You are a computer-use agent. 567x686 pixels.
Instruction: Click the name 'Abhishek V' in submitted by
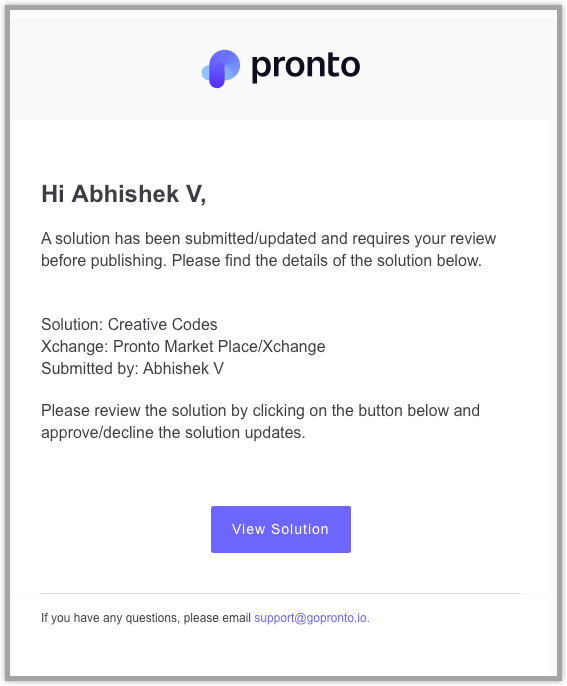coord(183,368)
